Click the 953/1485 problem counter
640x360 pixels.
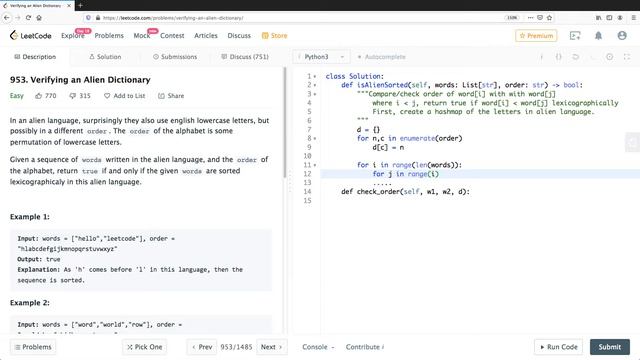point(236,347)
